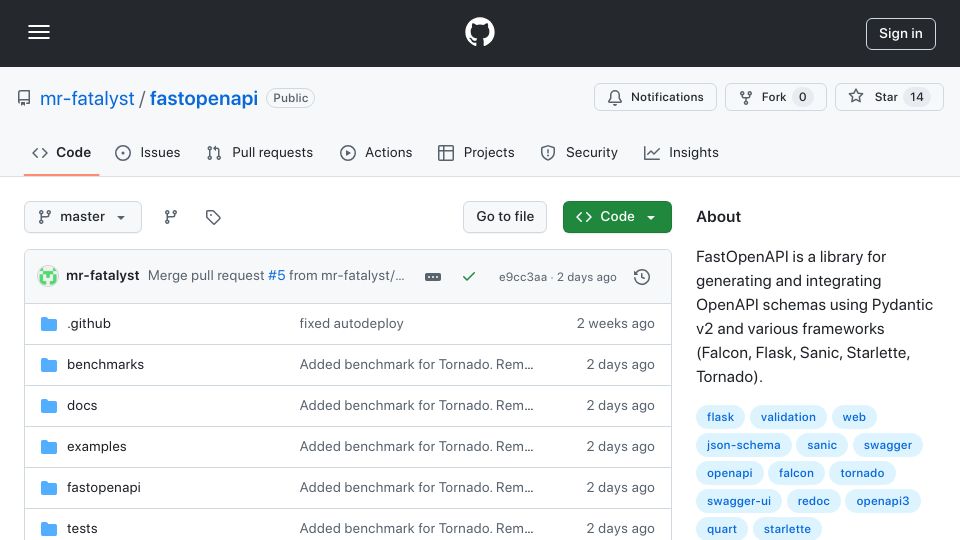Switch to the Insights tab

tap(681, 152)
